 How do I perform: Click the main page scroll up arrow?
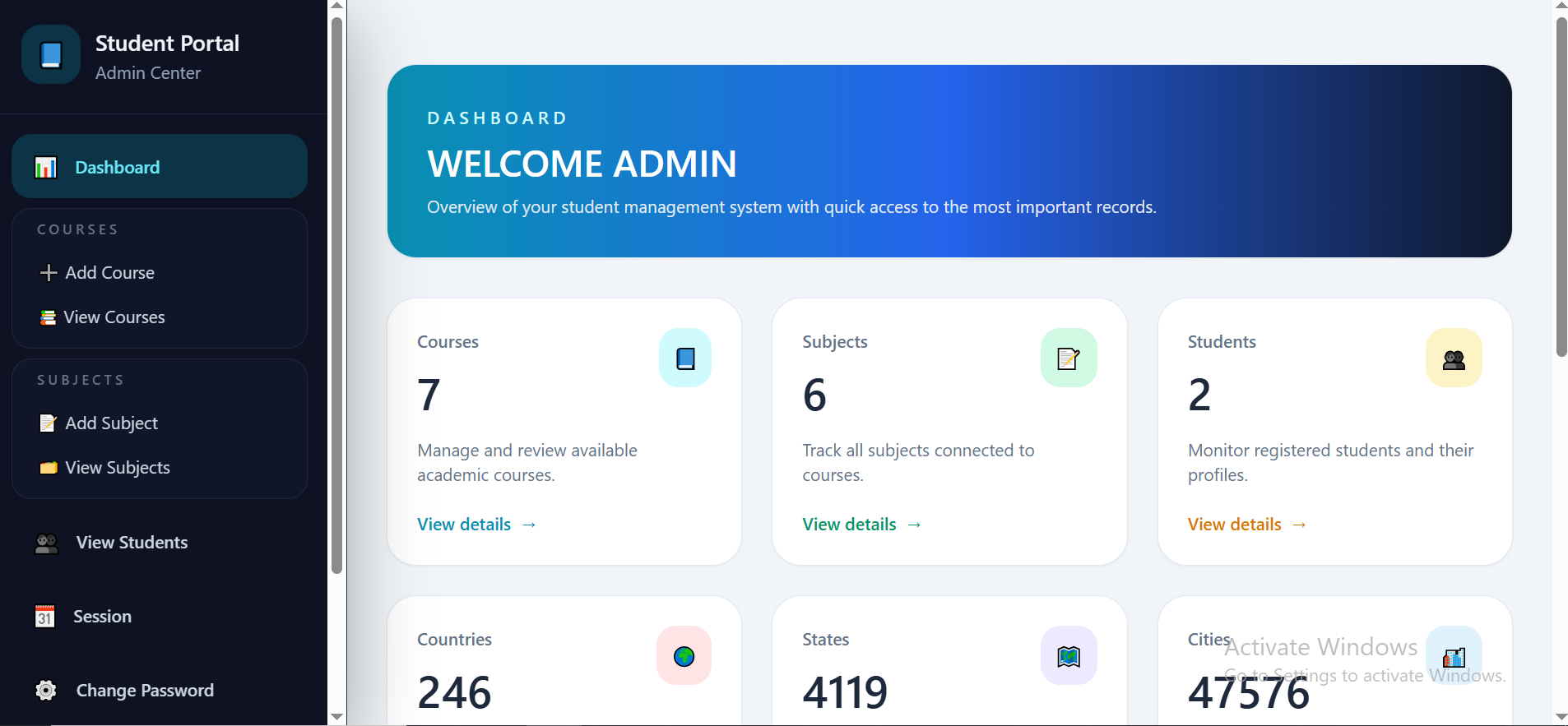point(1561,7)
